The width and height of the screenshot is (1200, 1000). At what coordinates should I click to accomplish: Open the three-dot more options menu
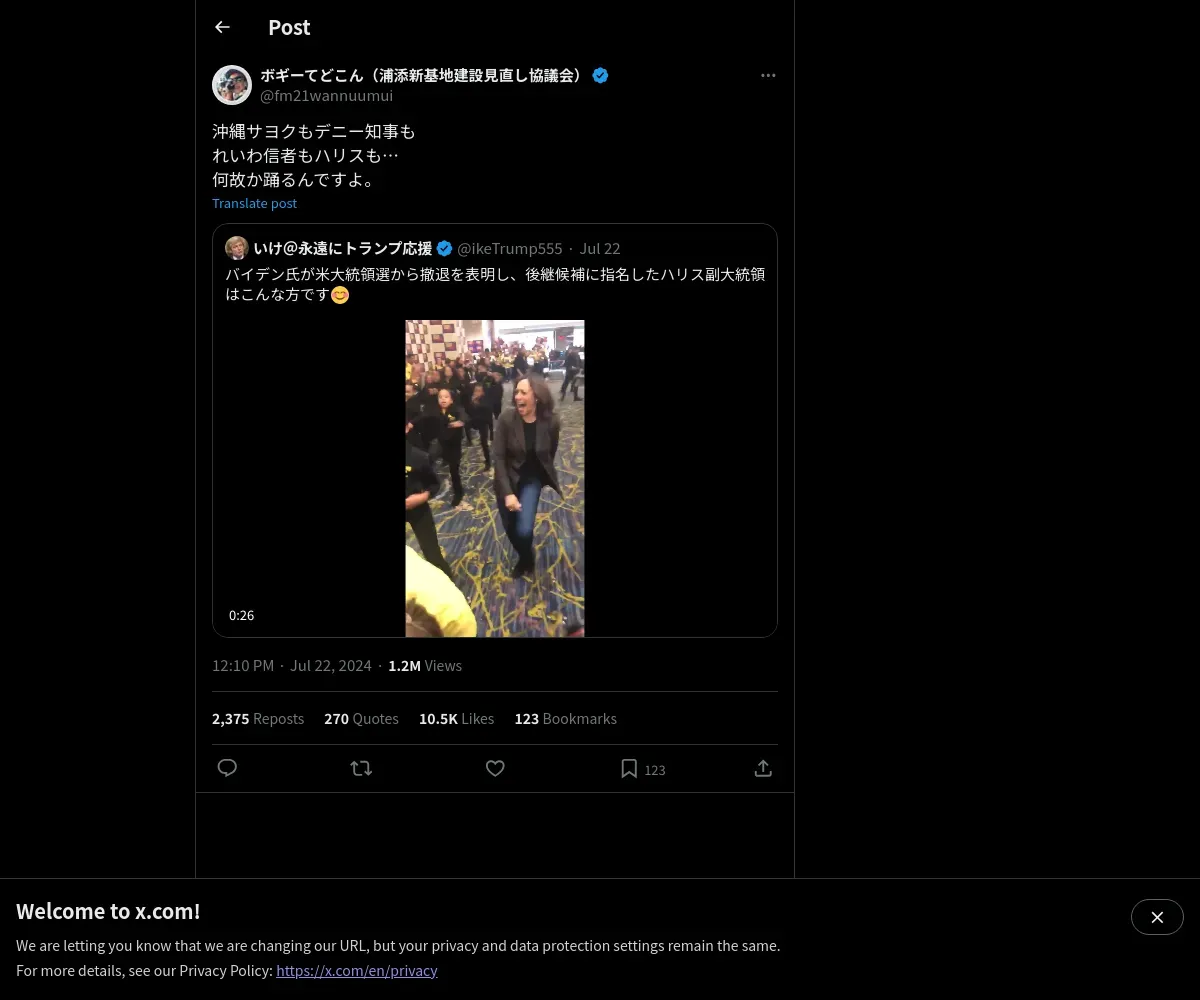click(768, 75)
